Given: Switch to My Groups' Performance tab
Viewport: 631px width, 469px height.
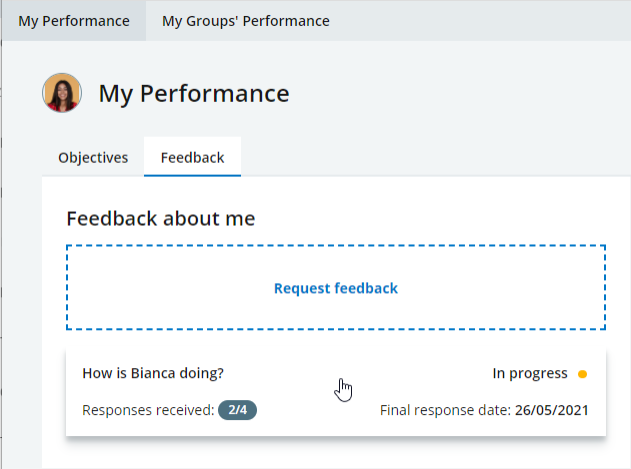Looking at the screenshot, I should [x=245, y=21].
